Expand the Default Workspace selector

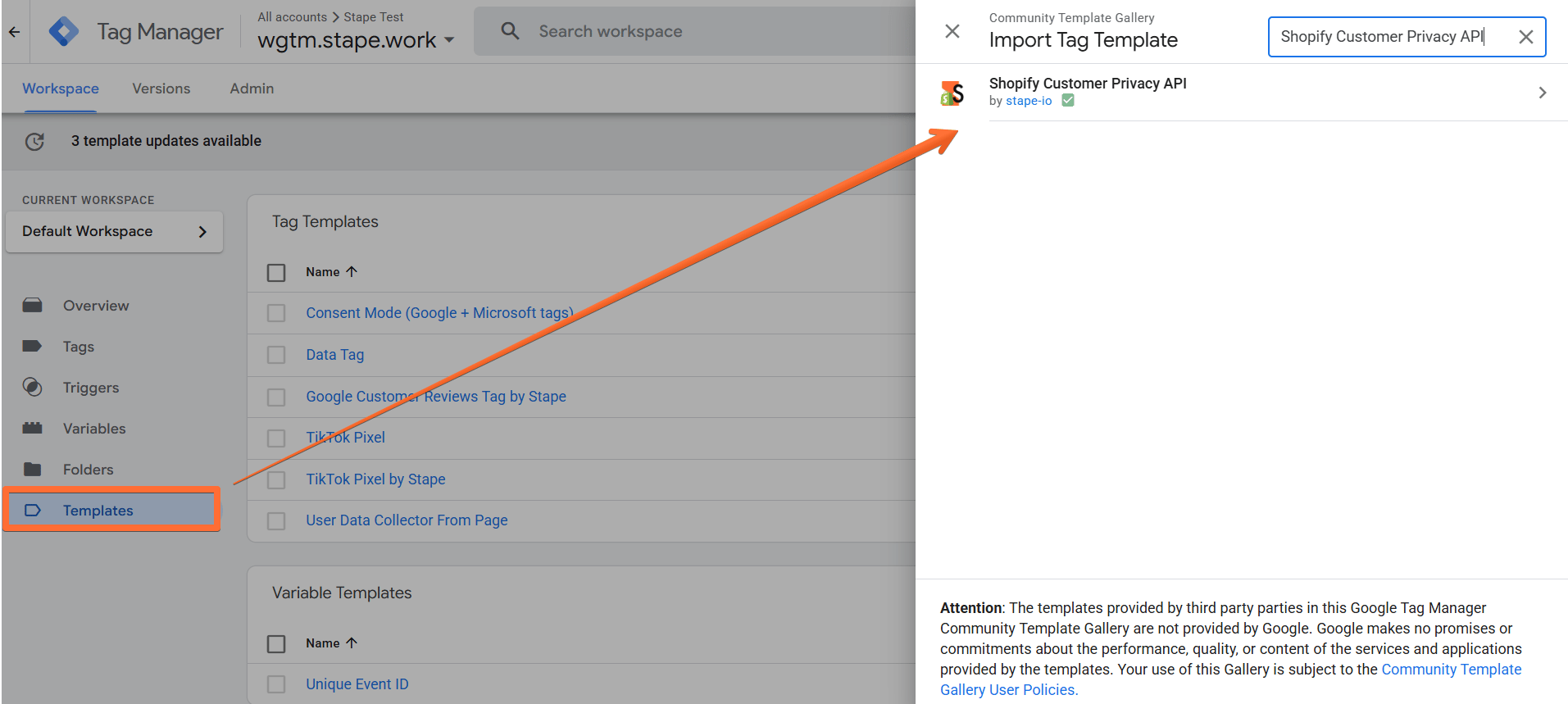point(114,232)
